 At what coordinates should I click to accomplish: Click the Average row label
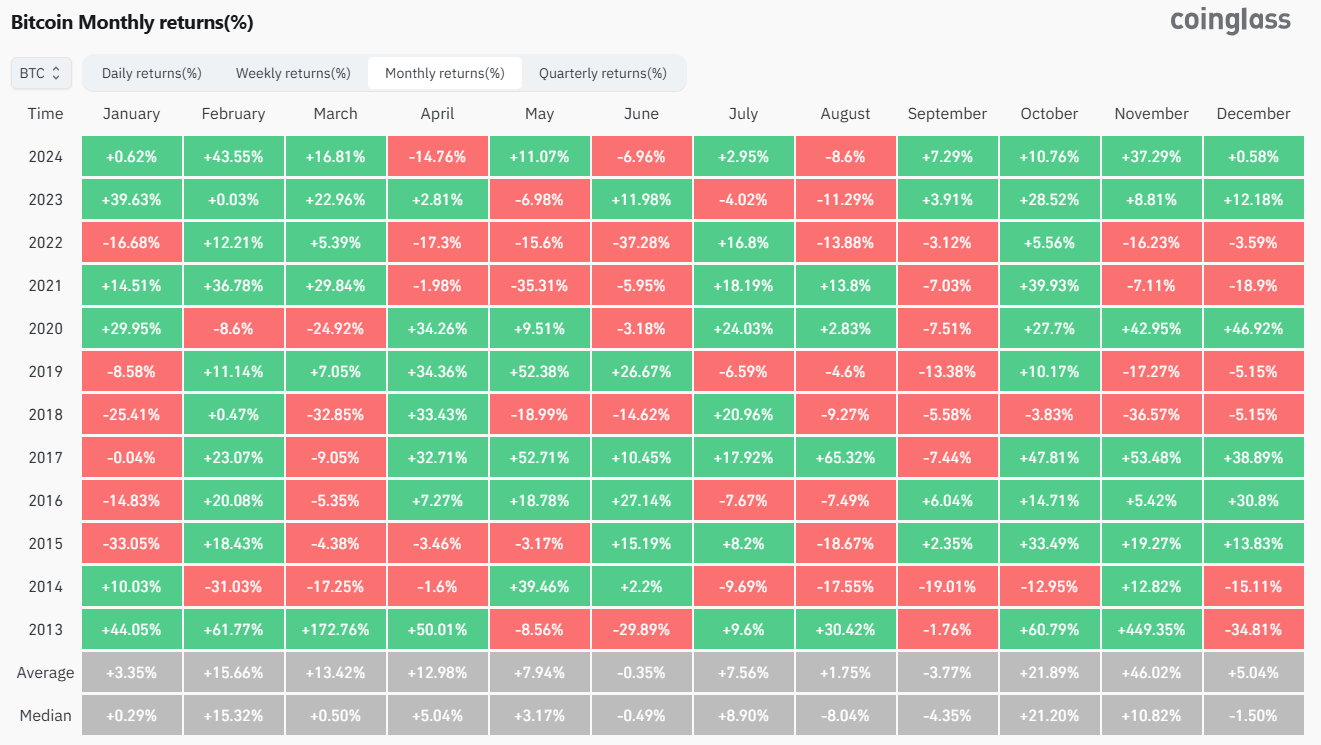[x=45, y=672]
